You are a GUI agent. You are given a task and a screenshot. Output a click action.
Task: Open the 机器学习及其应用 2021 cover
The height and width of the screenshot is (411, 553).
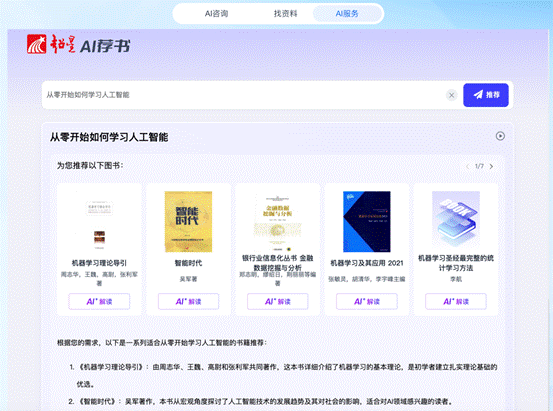[367, 222]
